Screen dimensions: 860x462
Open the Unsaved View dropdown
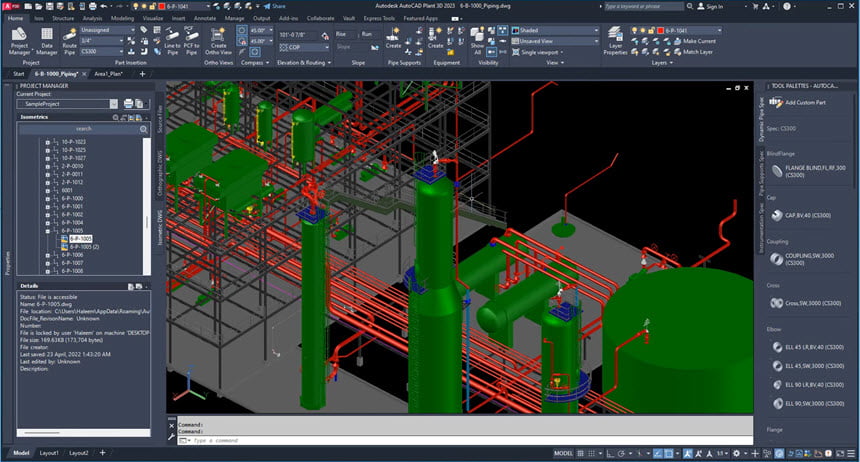pos(555,41)
